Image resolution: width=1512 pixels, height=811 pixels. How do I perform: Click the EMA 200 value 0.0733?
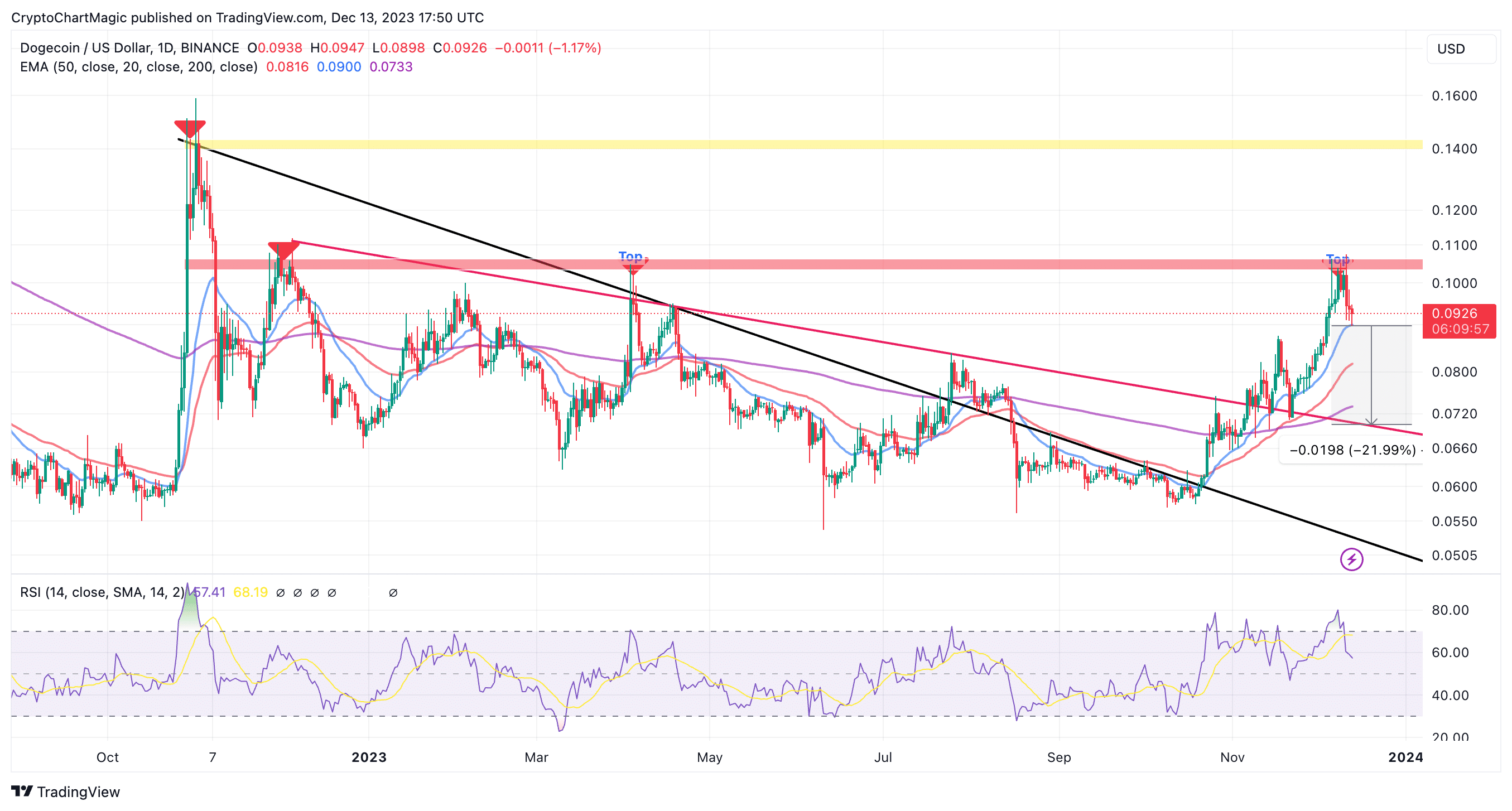point(391,67)
